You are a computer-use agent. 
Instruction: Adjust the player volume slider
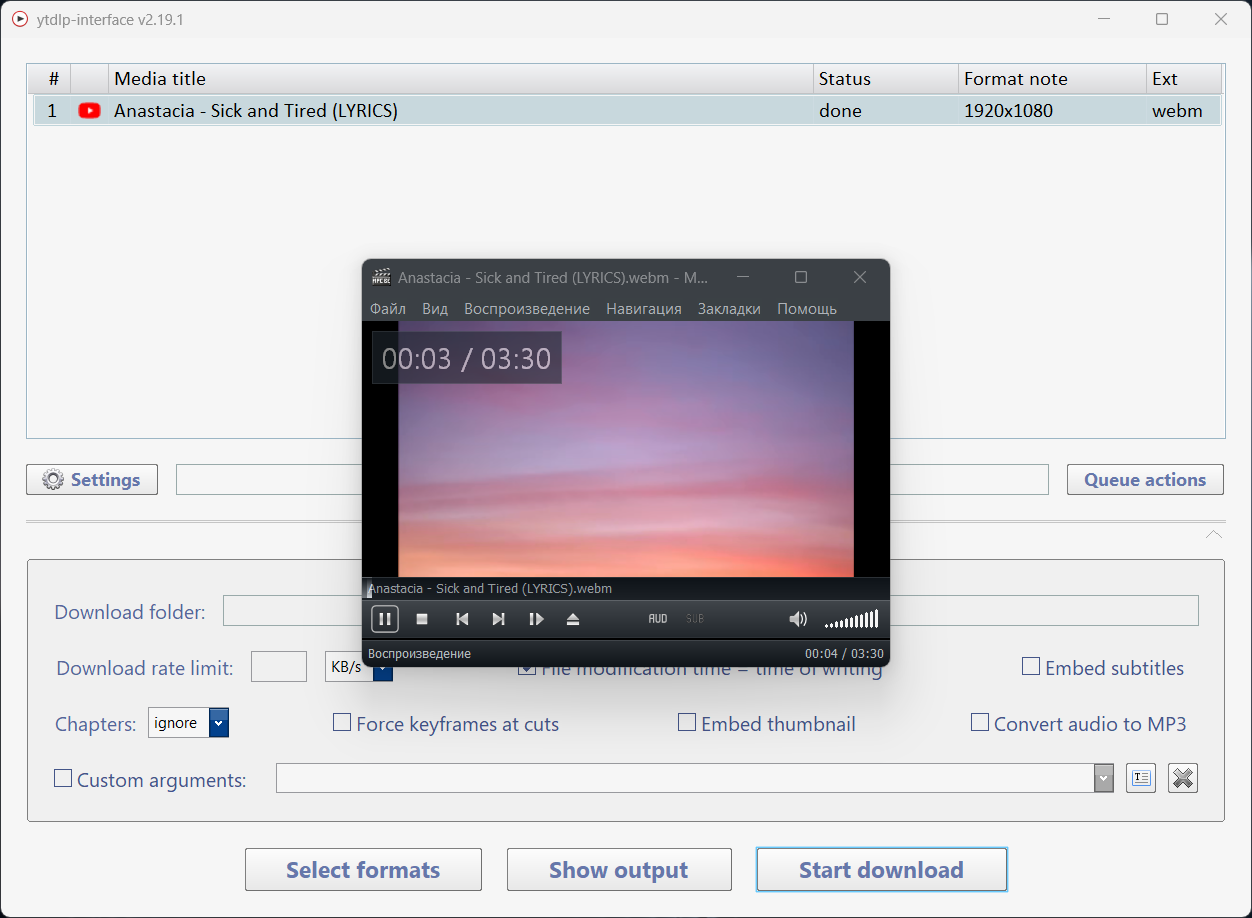point(851,619)
